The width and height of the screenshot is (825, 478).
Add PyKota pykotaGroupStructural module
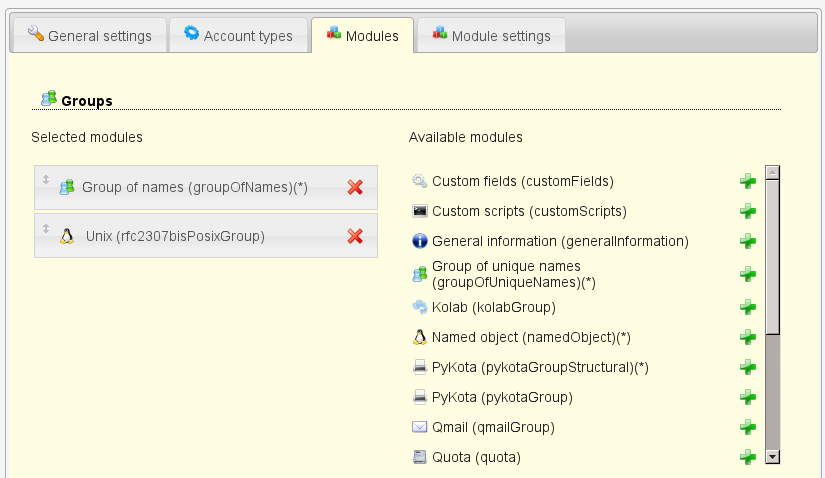click(x=747, y=367)
